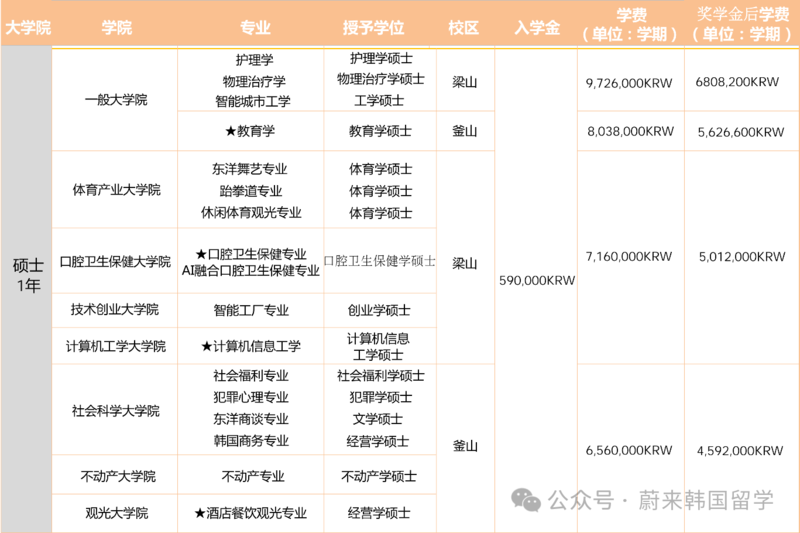Click the ★酒店餐饮观光专业 cell
The image size is (800, 533).
(x=251, y=514)
